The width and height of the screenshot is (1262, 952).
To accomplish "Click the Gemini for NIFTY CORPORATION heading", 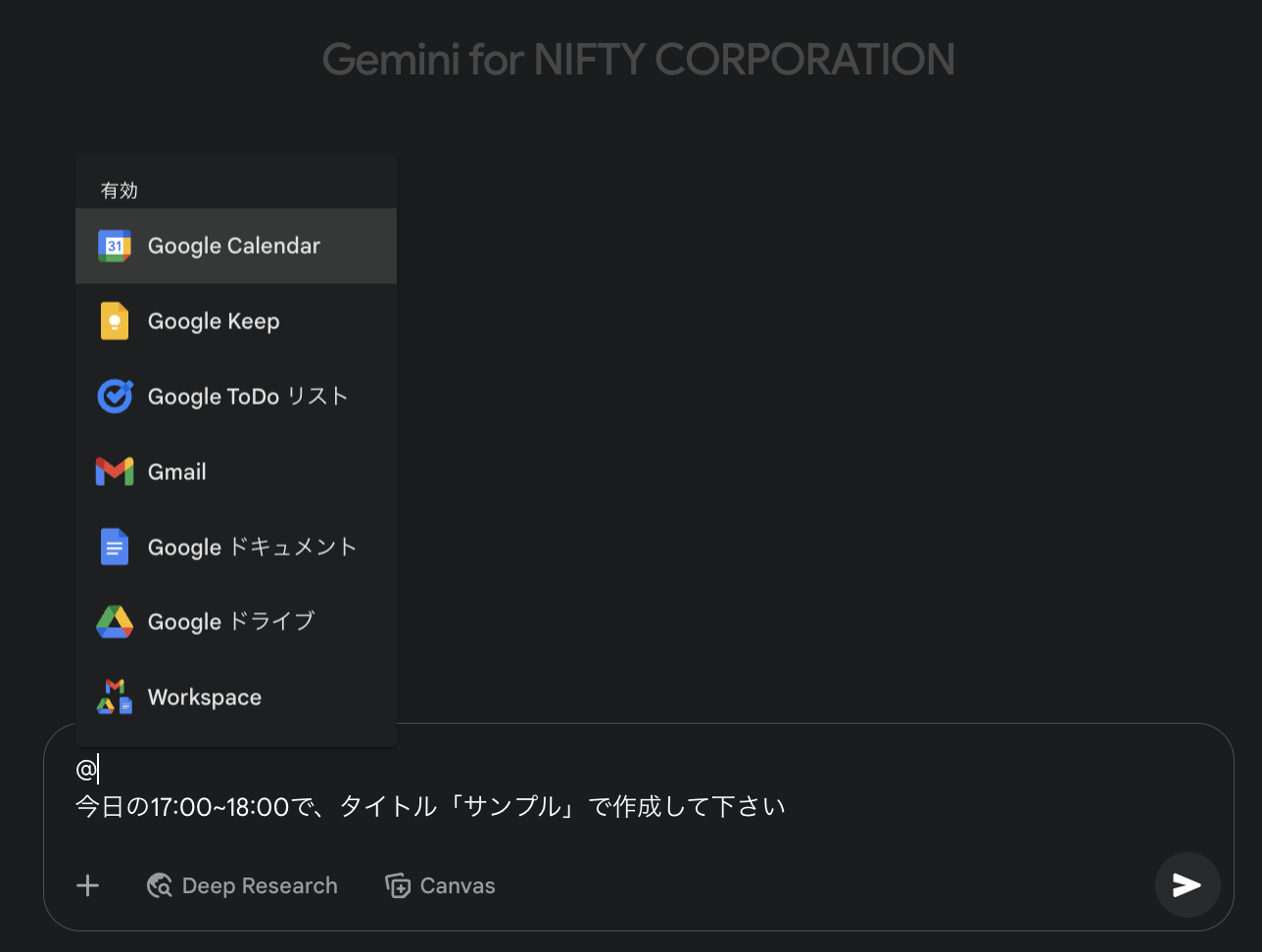I will [639, 59].
